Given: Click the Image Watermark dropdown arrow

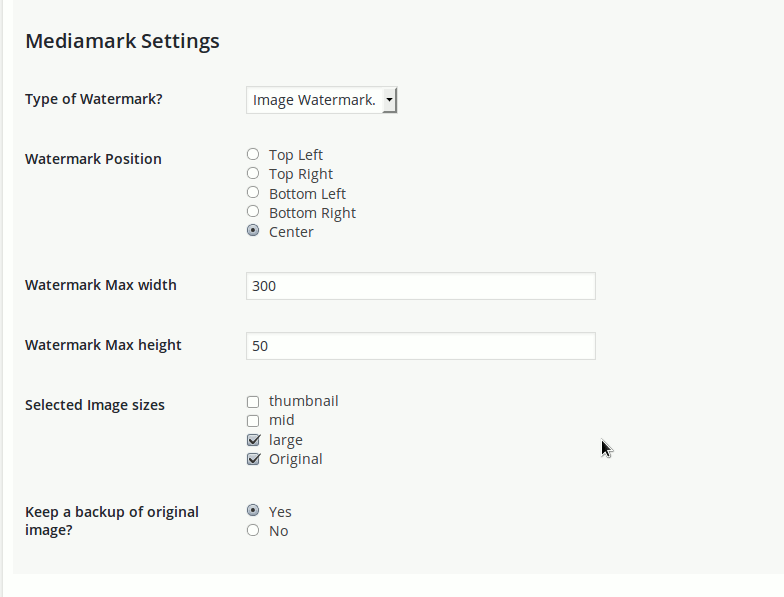Looking at the screenshot, I should [x=390, y=100].
